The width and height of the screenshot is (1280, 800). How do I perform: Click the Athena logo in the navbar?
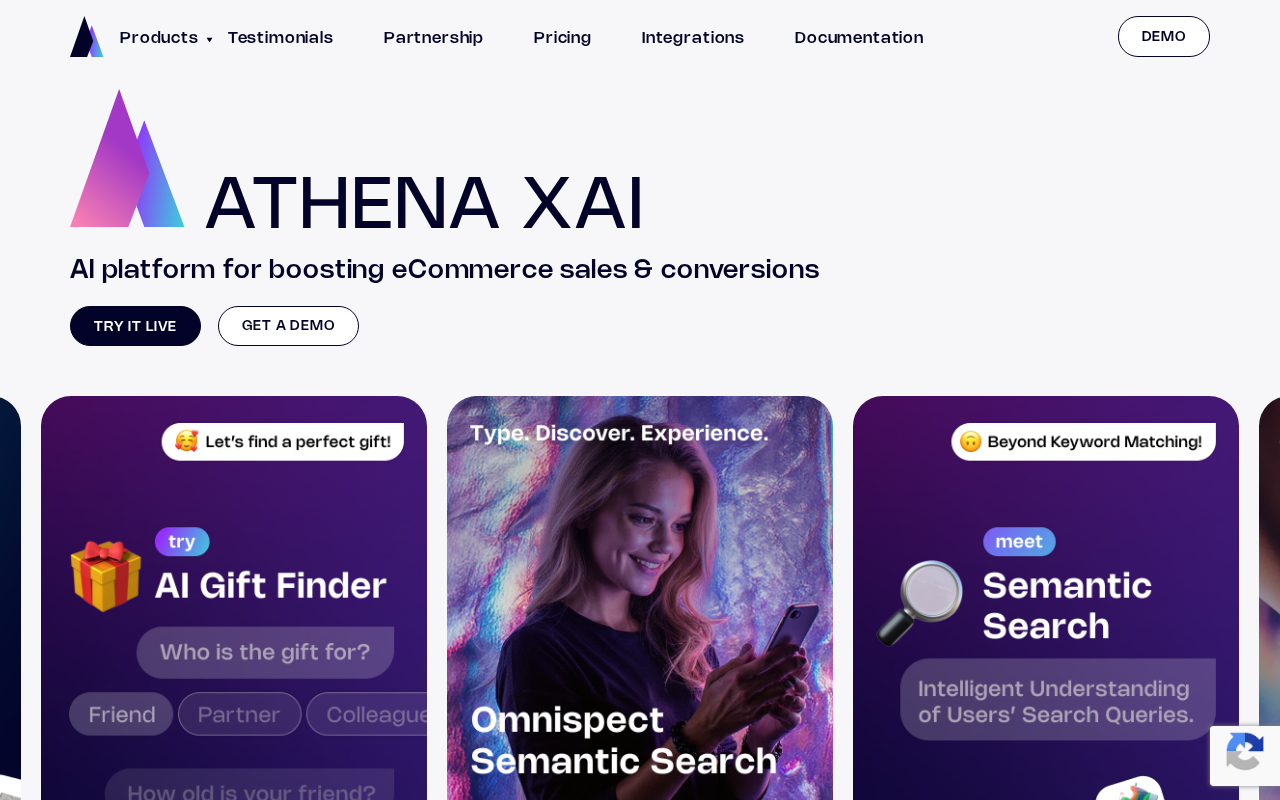[x=86, y=37]
